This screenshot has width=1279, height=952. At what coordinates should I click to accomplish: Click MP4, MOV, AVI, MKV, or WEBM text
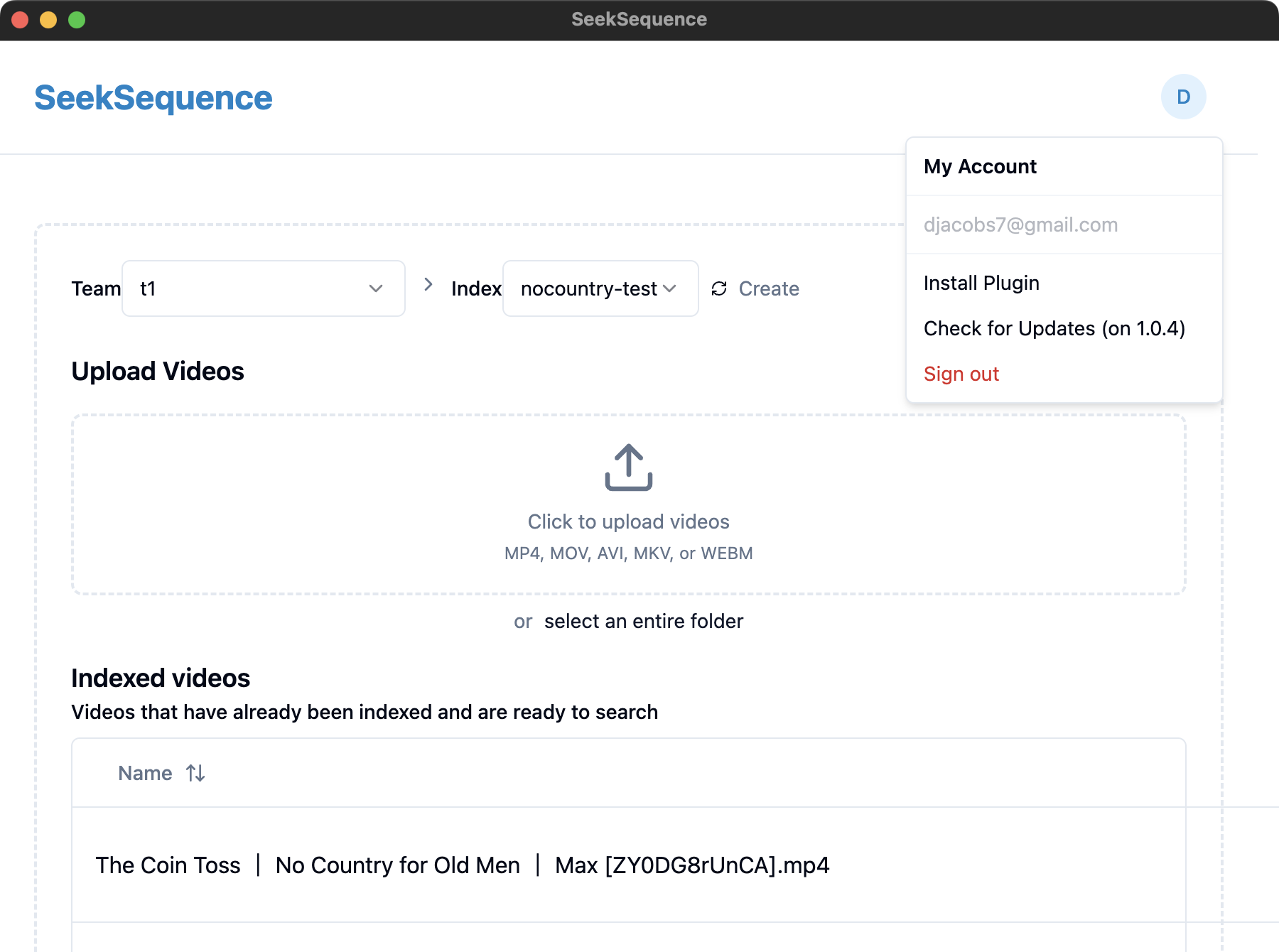click(x=628, y=553)
